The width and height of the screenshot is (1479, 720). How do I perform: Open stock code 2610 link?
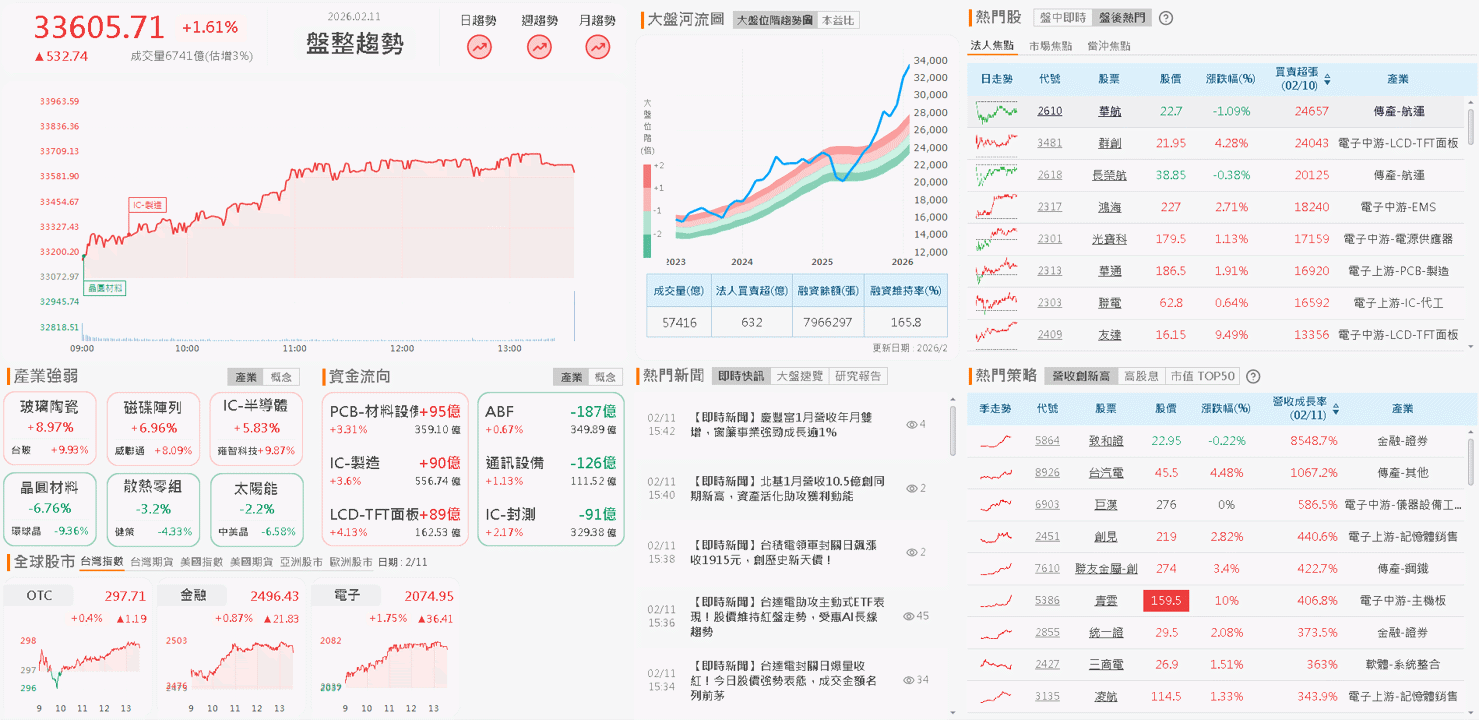coord(1050,111)
